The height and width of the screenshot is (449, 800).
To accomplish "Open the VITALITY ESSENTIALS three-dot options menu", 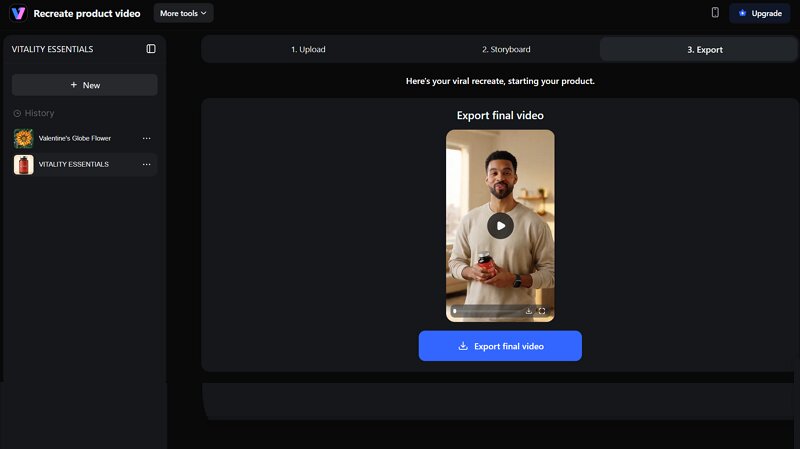I will (147, 164).
